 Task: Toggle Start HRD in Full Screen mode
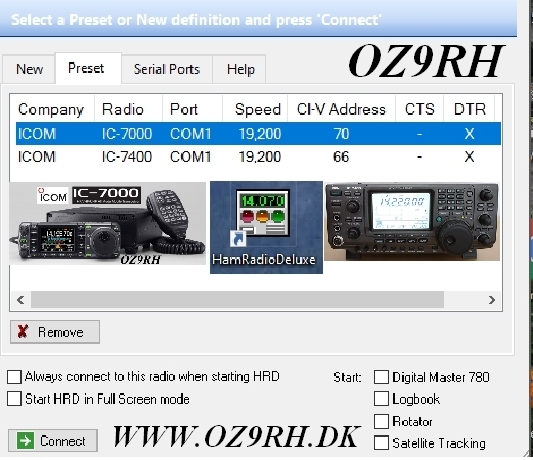tap(14, 399)
